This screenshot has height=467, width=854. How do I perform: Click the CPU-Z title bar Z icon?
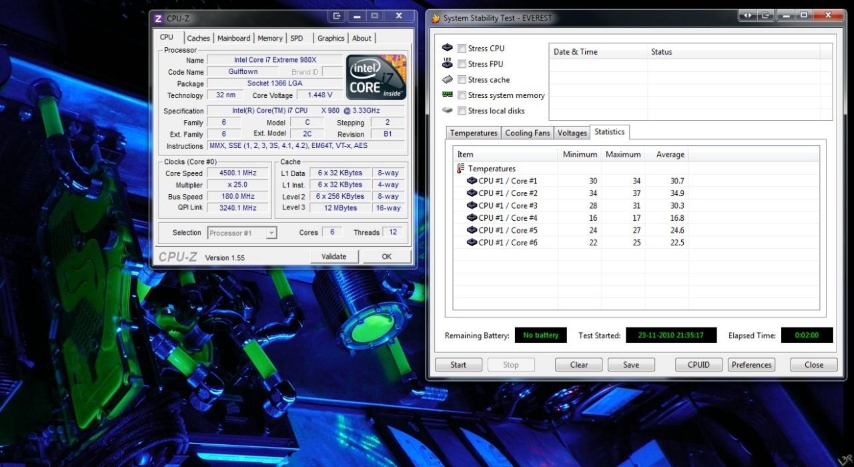point(158,19)
